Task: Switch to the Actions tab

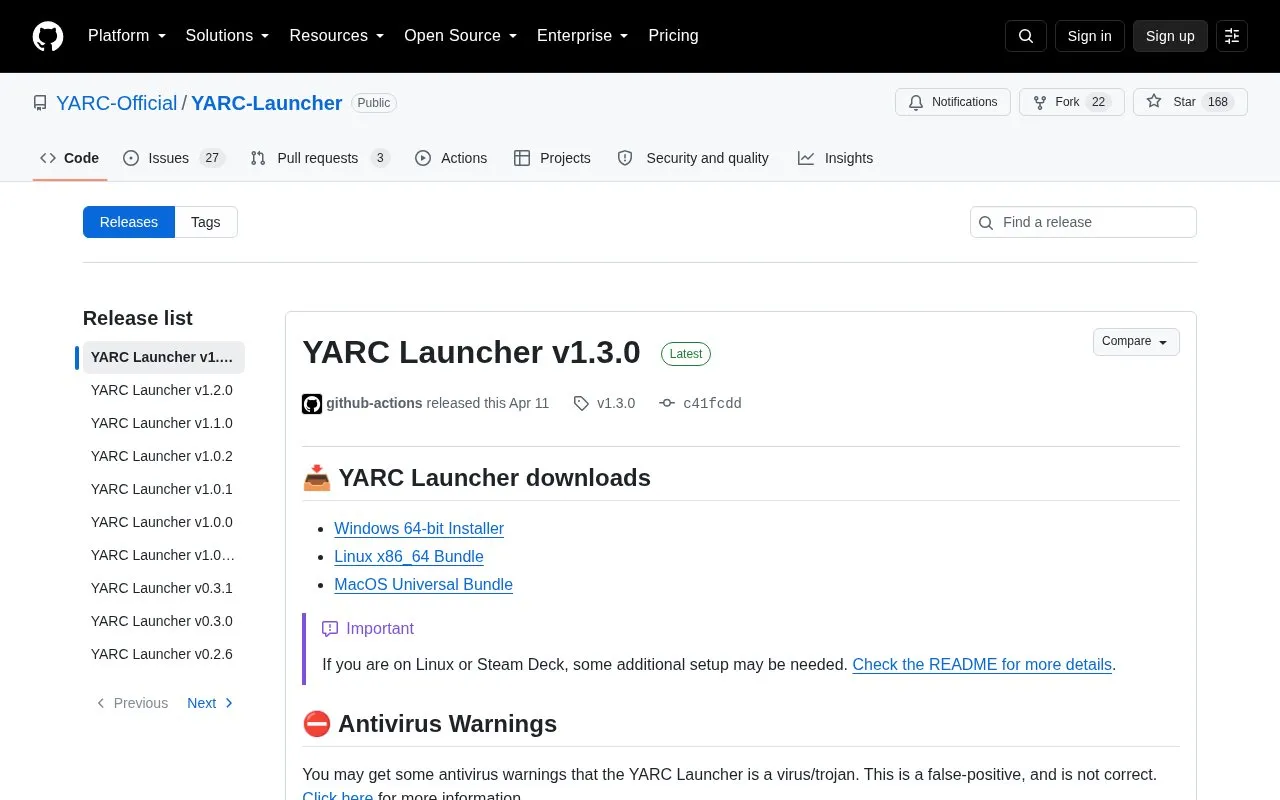Action: (451, 158)
